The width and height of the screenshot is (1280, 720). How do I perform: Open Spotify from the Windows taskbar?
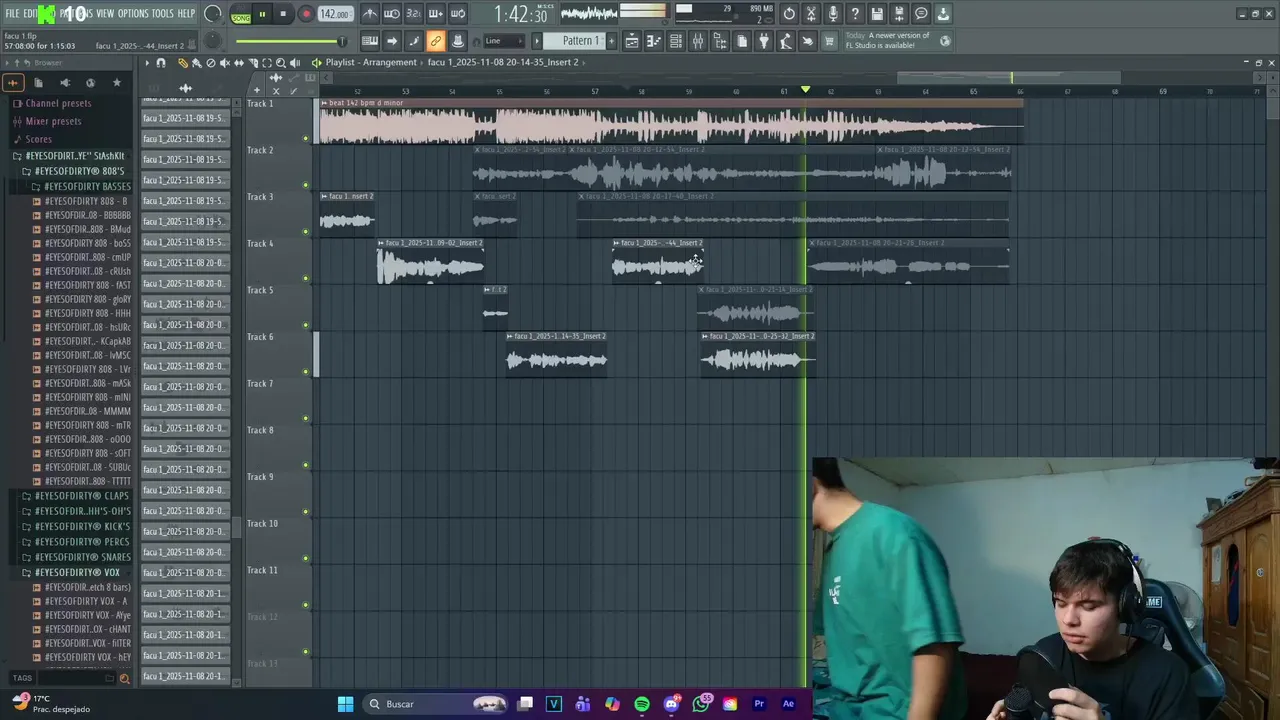pyautogui.click(x=642, y=704)
